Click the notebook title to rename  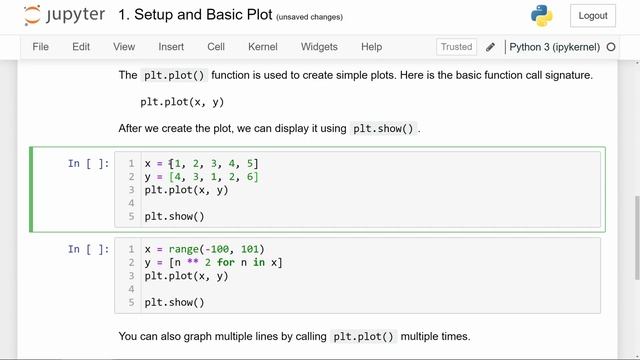[195, 15]
